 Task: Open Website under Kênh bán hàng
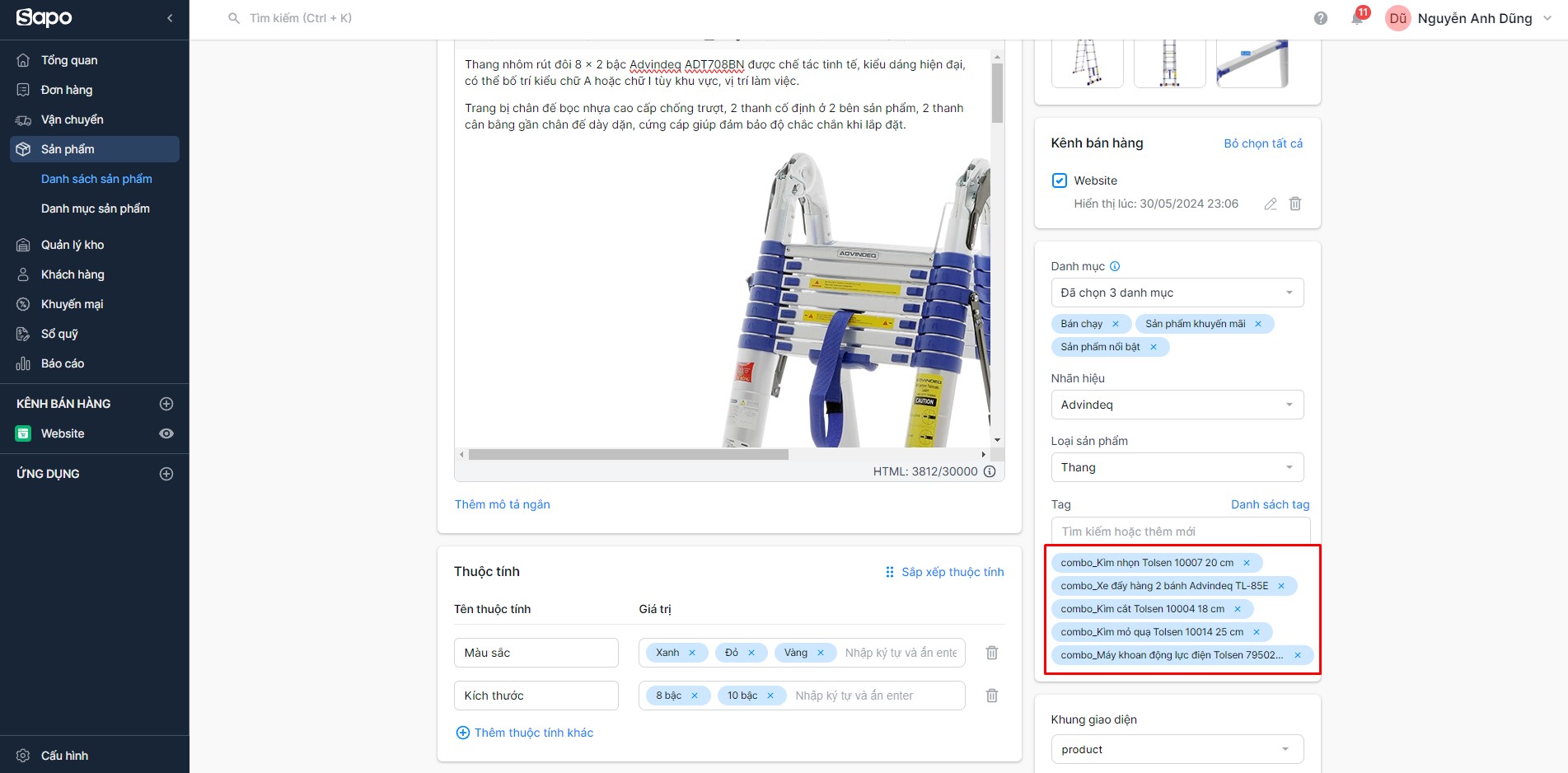click(x=63, y=433)
